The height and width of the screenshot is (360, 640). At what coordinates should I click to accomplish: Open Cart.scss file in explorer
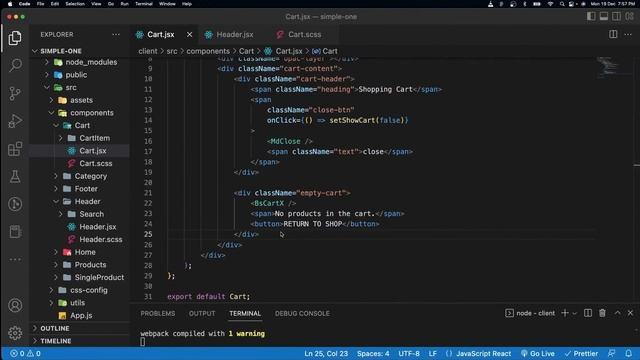96,164
